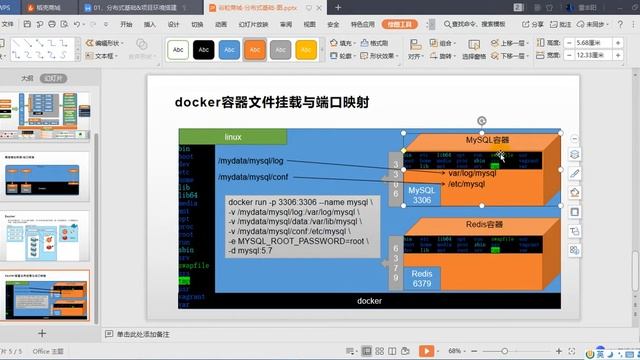Select the third slide thumbnail
The width and height of the screenshot is (640, 360).
pos(44,236)
